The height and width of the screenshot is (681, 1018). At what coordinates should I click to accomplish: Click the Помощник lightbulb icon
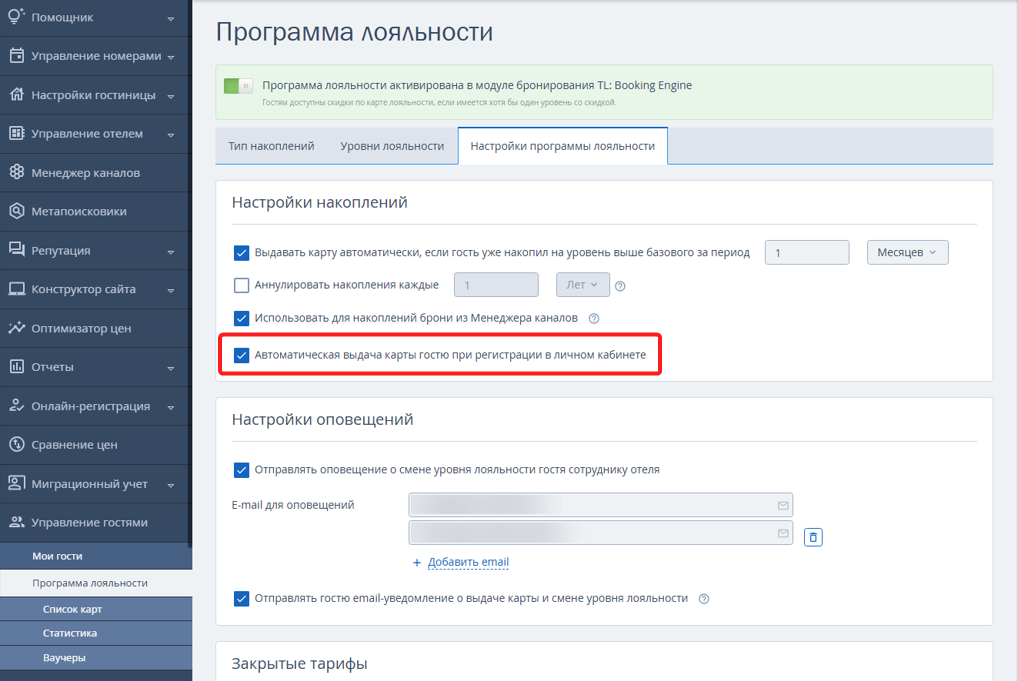[16, 16]
